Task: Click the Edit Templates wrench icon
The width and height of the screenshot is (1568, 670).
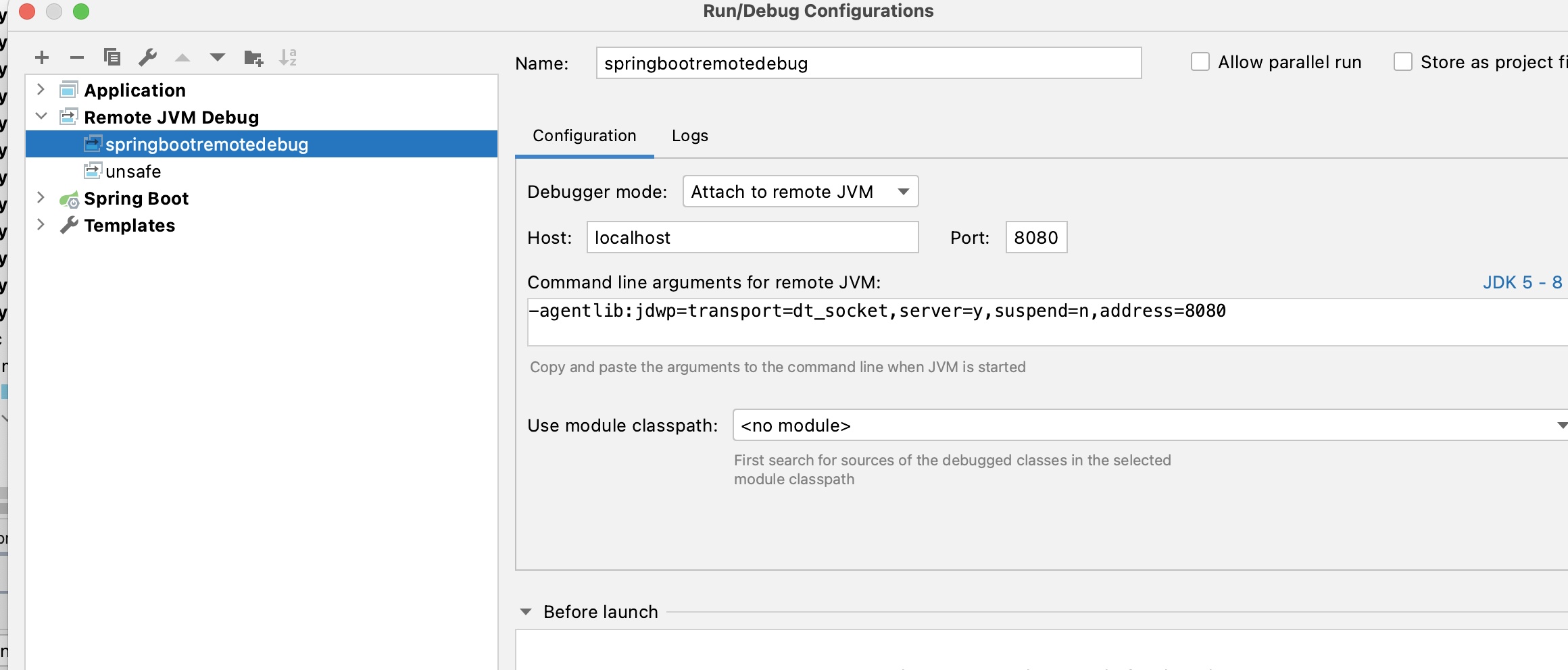Action: (147, 57)
